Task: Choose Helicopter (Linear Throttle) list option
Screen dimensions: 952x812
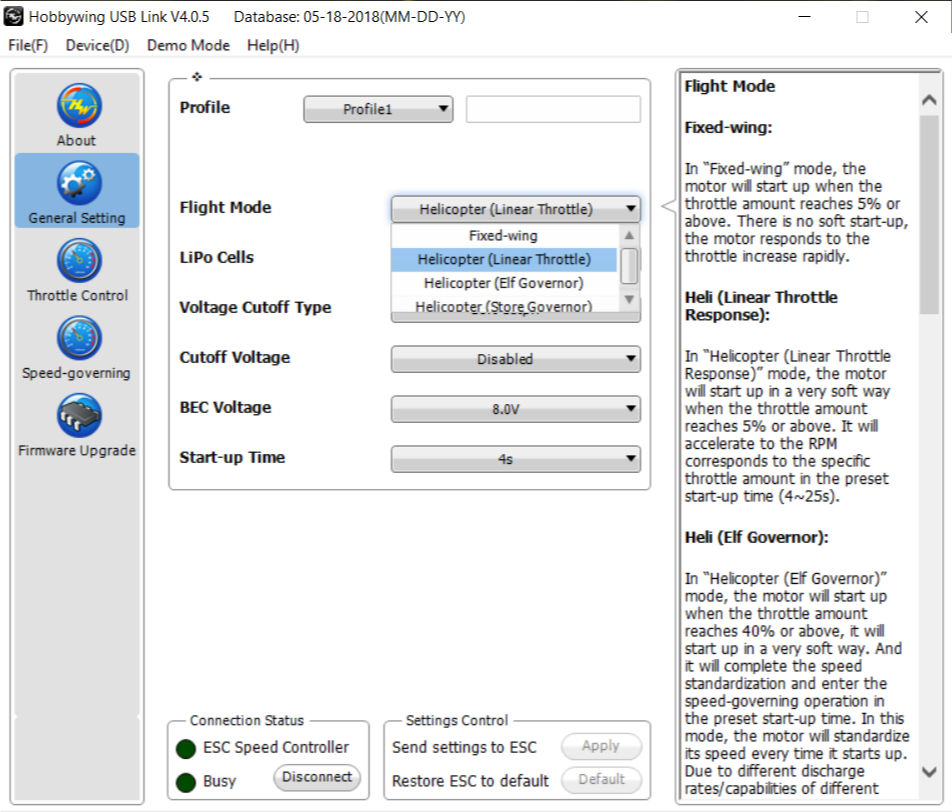Action: [x=504, y=259]
